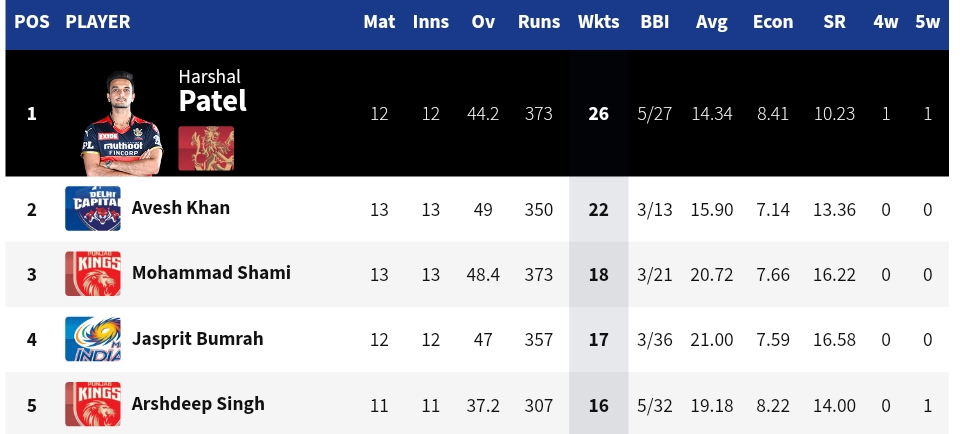
Task: Open Harshal Patel player name link
Action: (212, 92)
